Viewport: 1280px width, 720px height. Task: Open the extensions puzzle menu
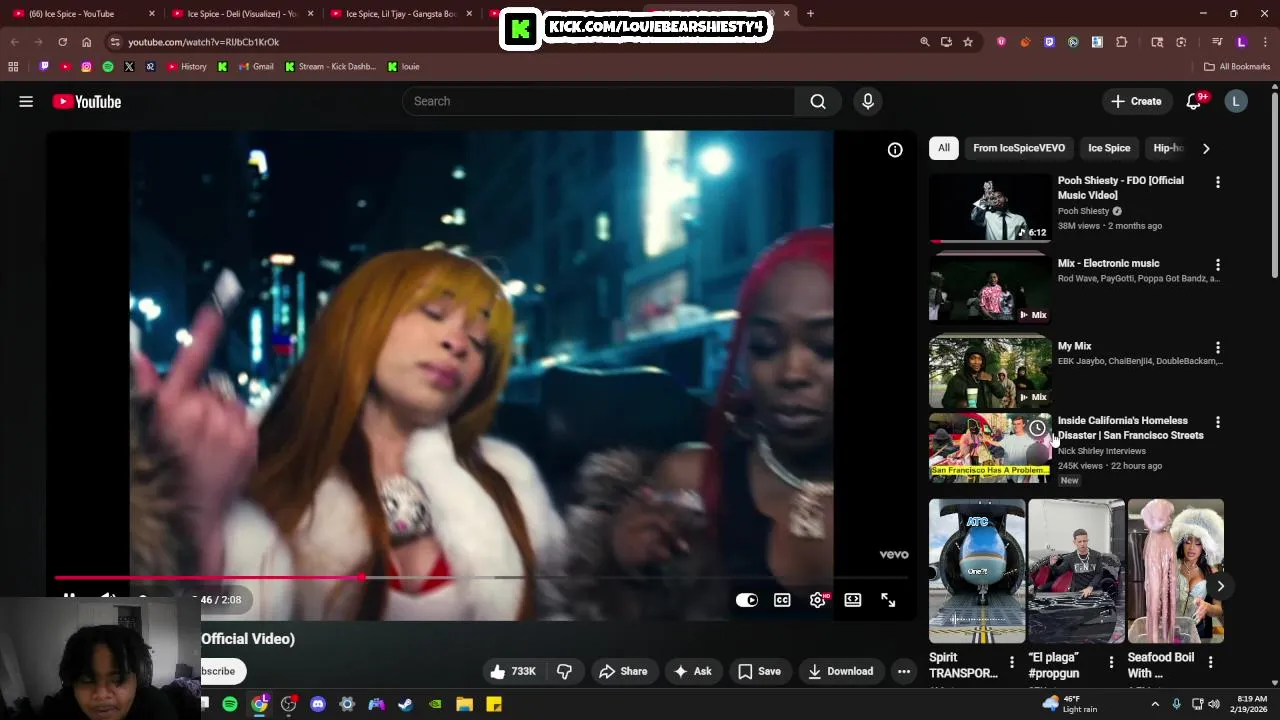[x=1121, y=42]
